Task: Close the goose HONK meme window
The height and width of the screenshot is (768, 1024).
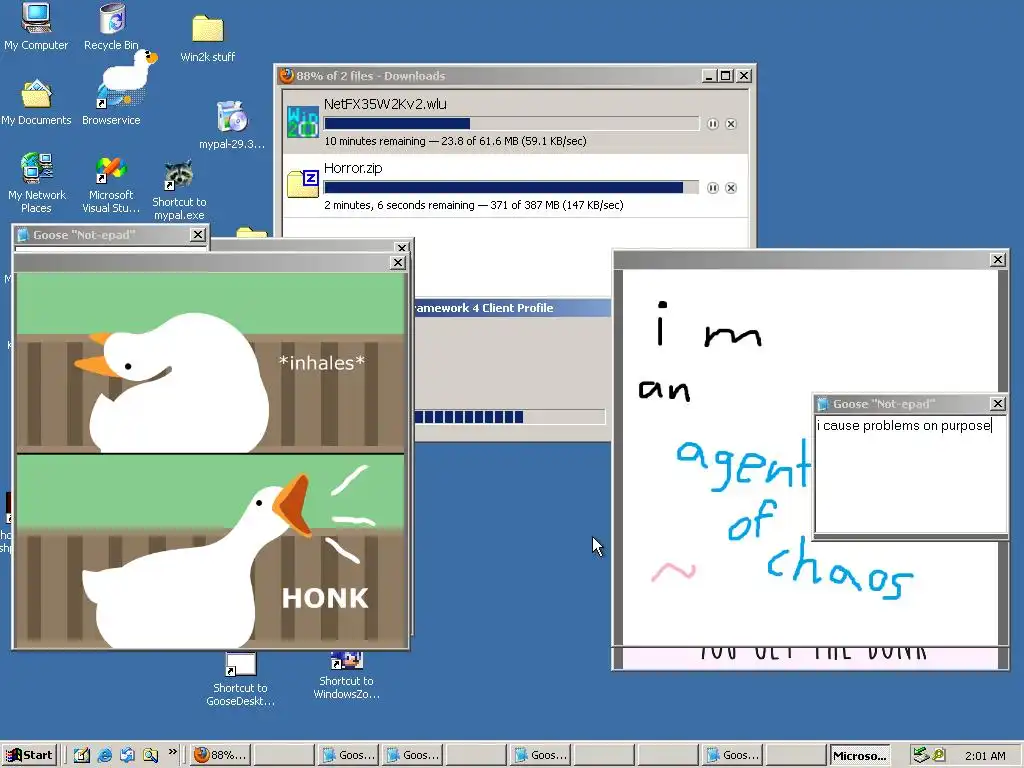Action: pos(398,263)
